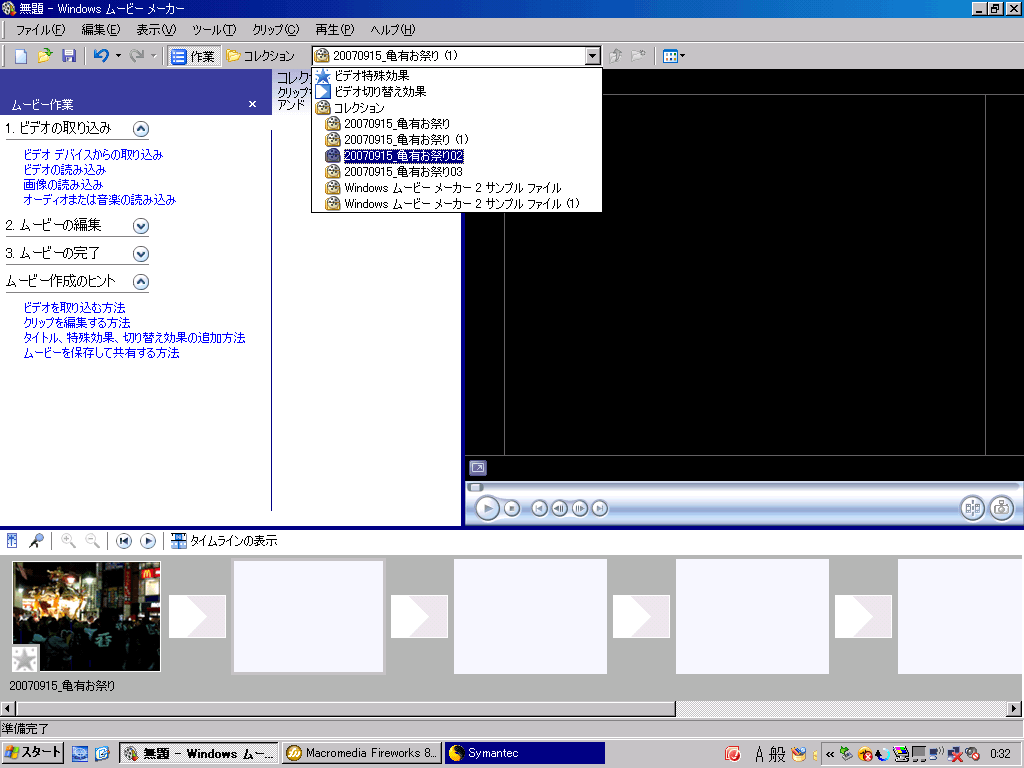Screen dimensions: 1024x768
Task: Switch to タイムラインの表示 view
Action: point(224,541)
